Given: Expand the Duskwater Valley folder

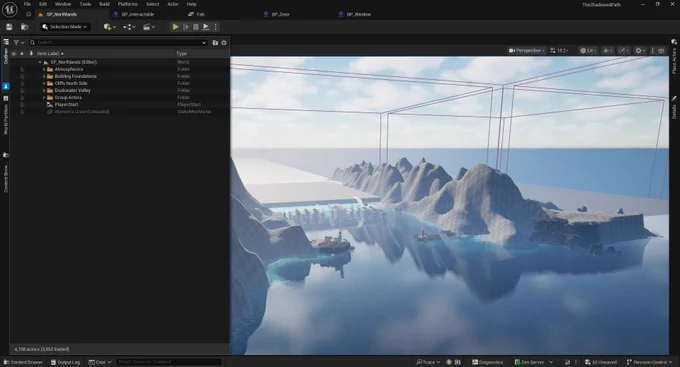Looking at the screenshot, I should pos(44,91).
